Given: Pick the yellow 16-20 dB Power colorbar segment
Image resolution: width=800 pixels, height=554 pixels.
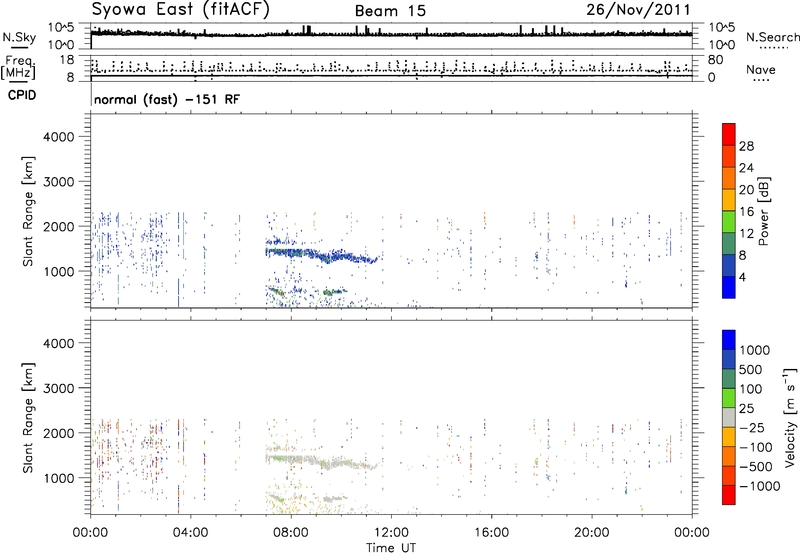Looking at the screenshot, I should pos(729,199).
